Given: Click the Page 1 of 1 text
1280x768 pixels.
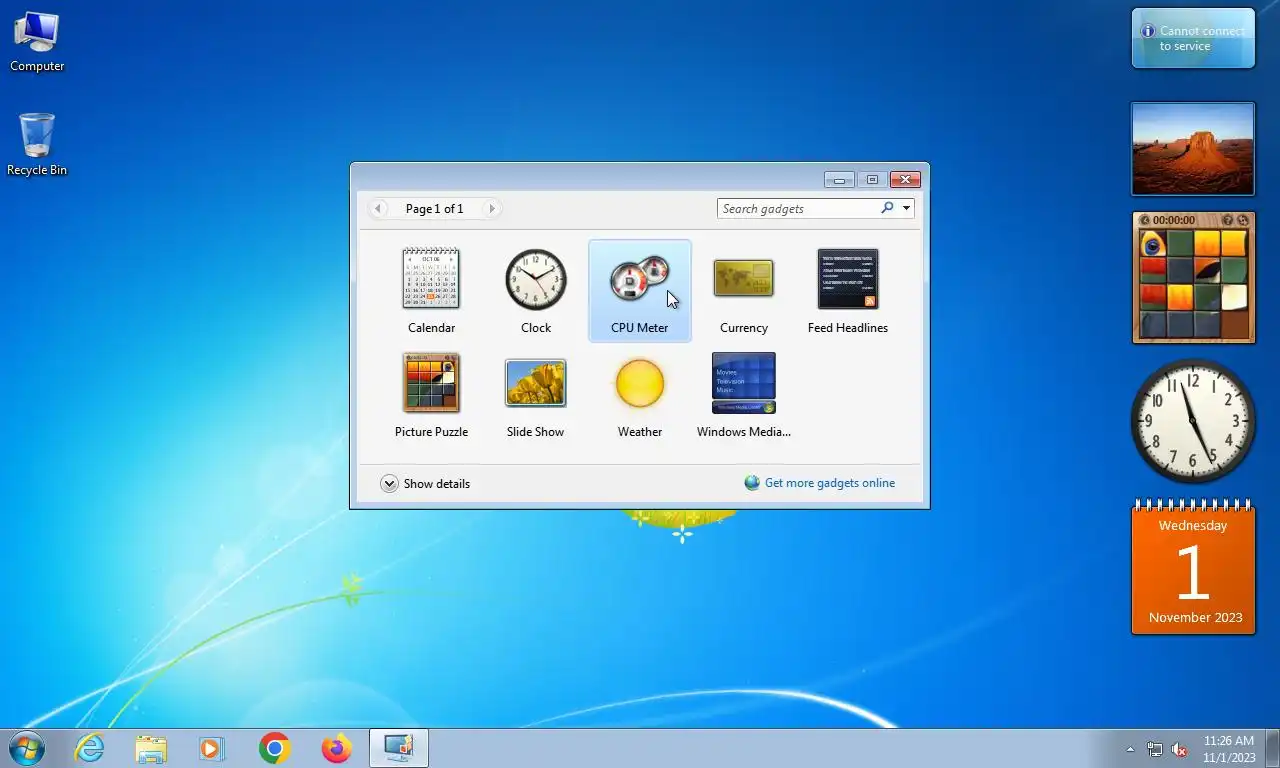Looking at the screenshot, I should point(434,208).
